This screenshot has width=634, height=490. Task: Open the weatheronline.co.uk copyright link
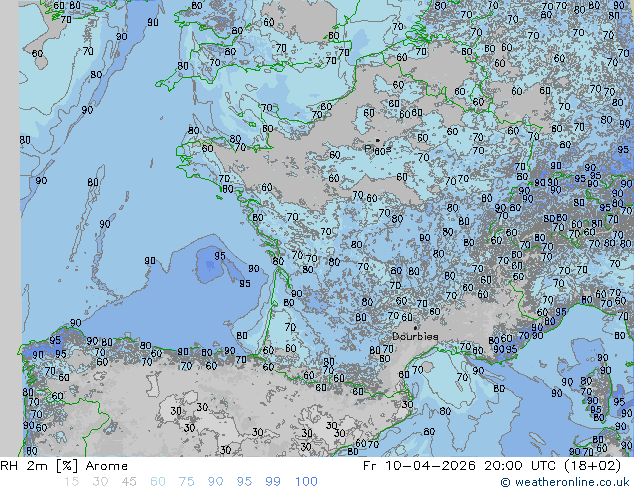(x=565, y=482)
